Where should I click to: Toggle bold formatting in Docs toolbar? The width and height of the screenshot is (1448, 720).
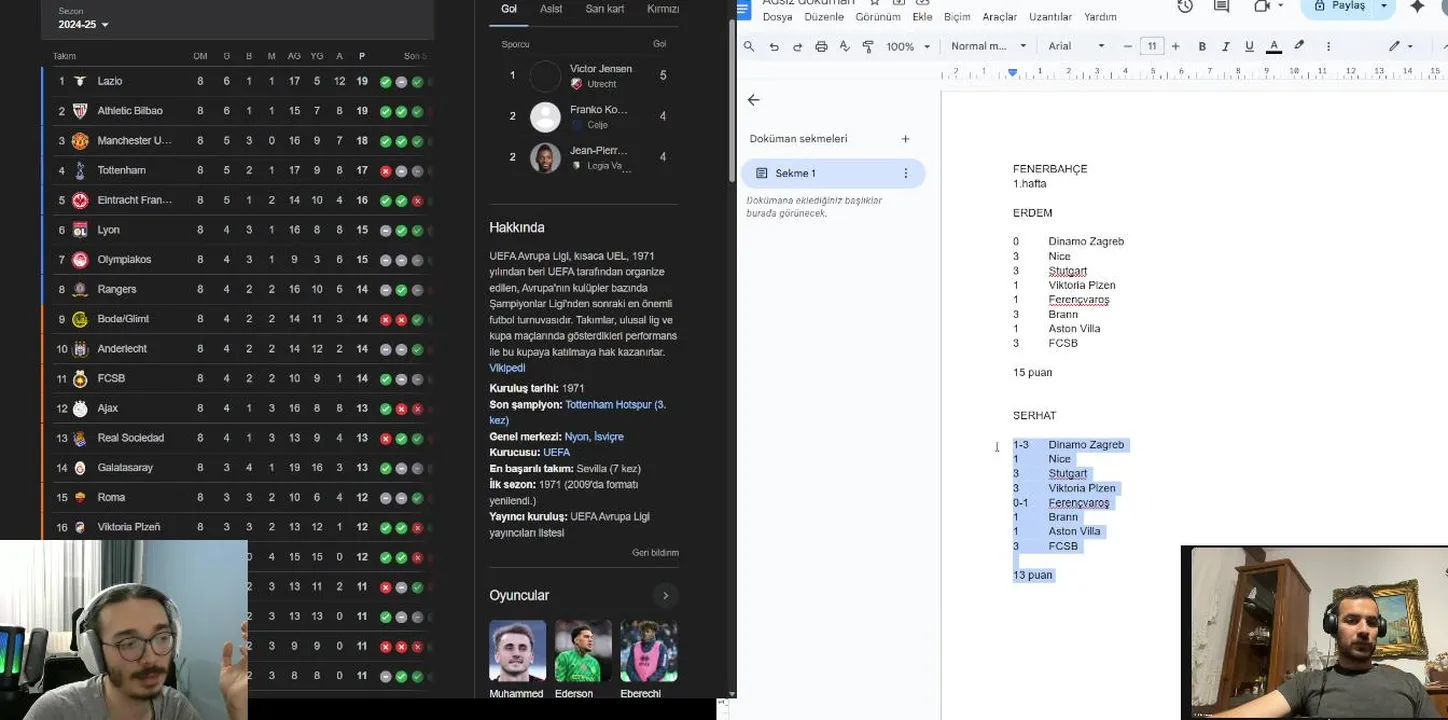(1202, 46)
